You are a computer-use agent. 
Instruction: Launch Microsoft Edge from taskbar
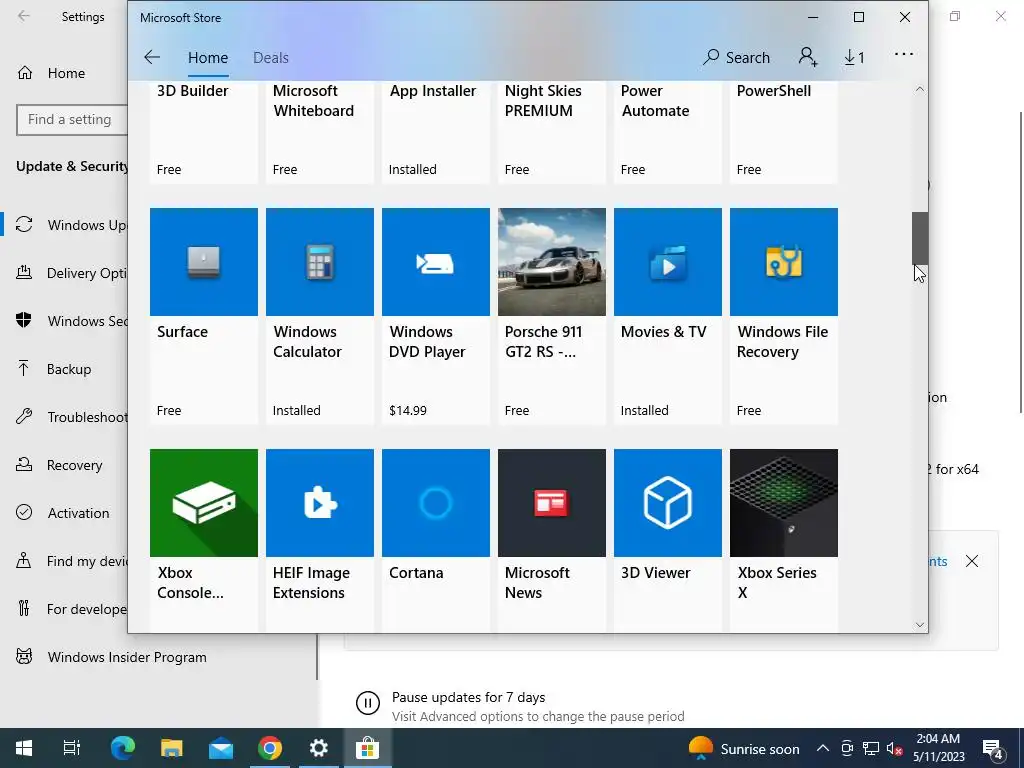[123, 748]
